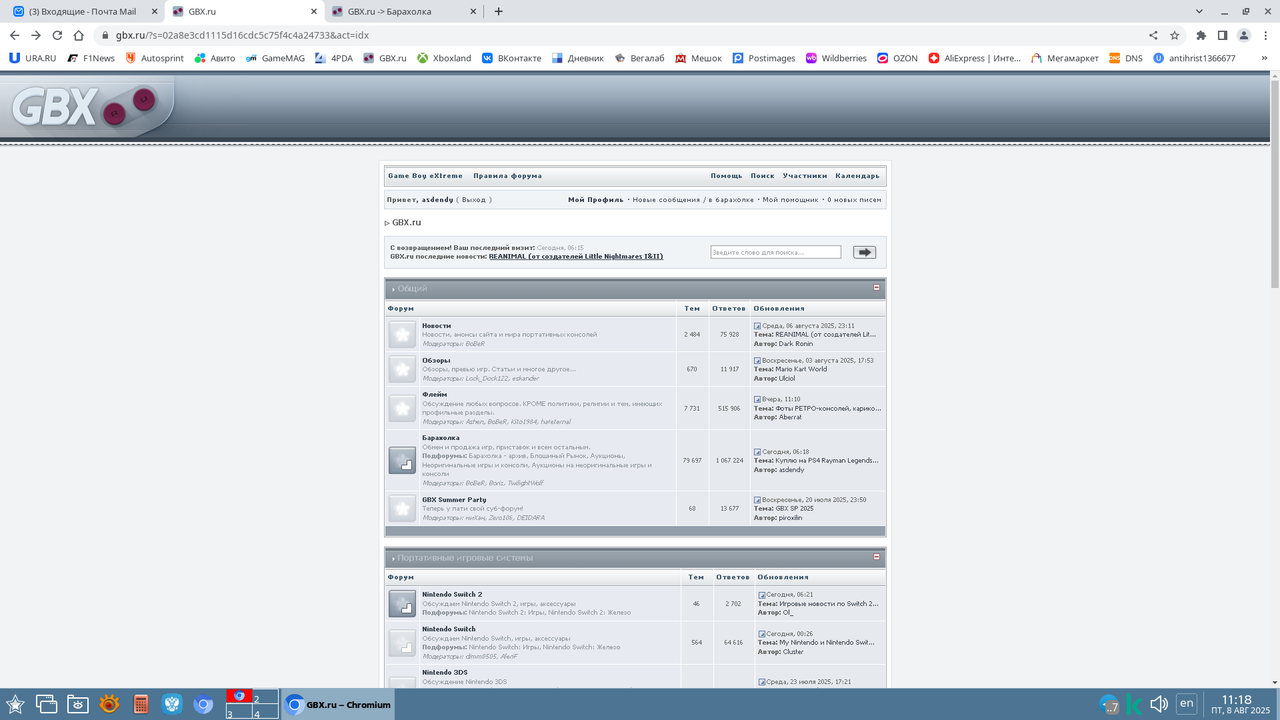
Task: Open the Поиск menu link
Action: point(763,176)
